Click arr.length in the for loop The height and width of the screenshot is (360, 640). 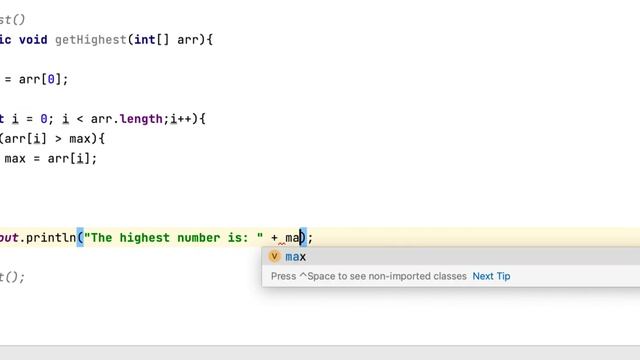point(127,119)
